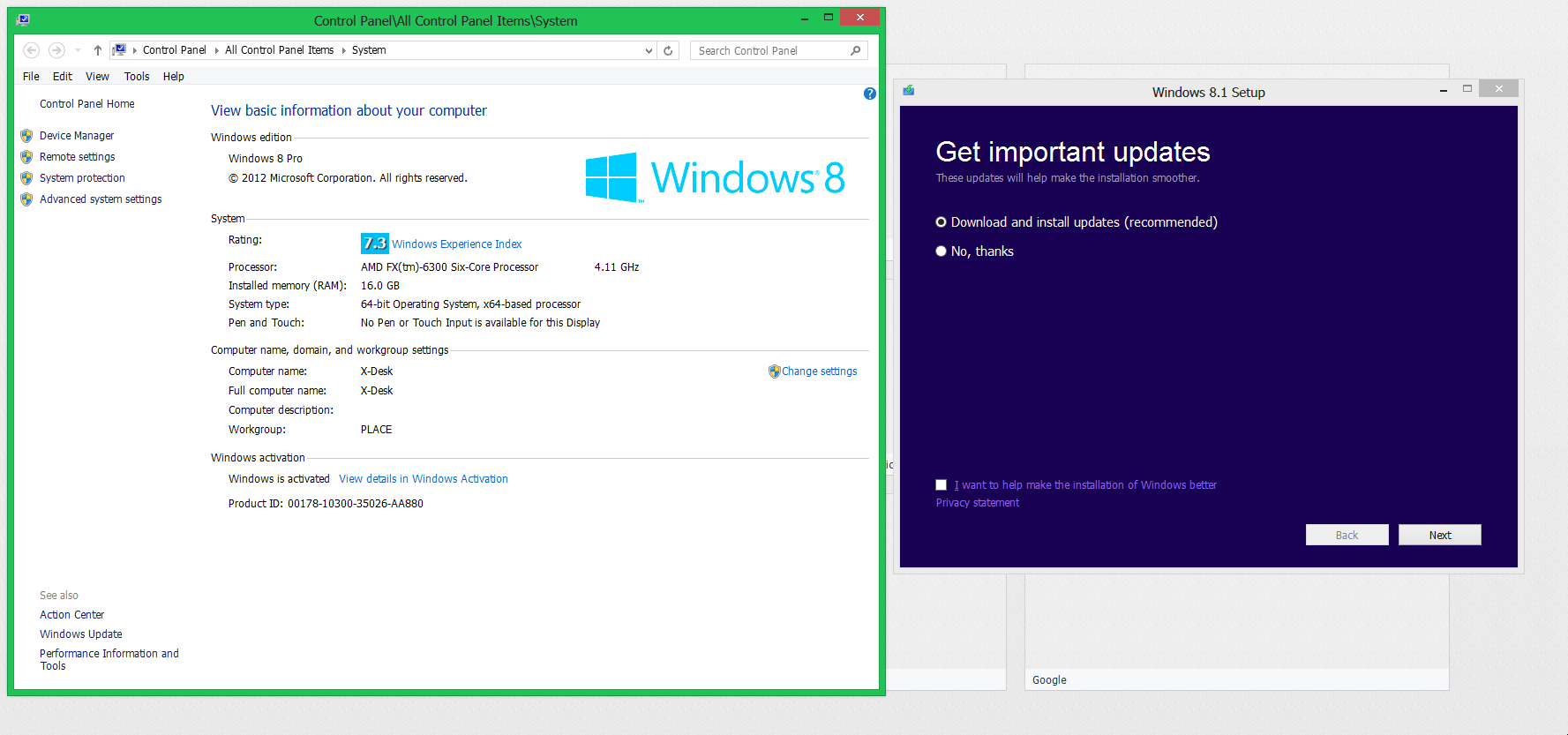1568x735 pixels.
Task: Maximize the Windows 8.1 Setup window
Action: click(x=1467, y=89)
